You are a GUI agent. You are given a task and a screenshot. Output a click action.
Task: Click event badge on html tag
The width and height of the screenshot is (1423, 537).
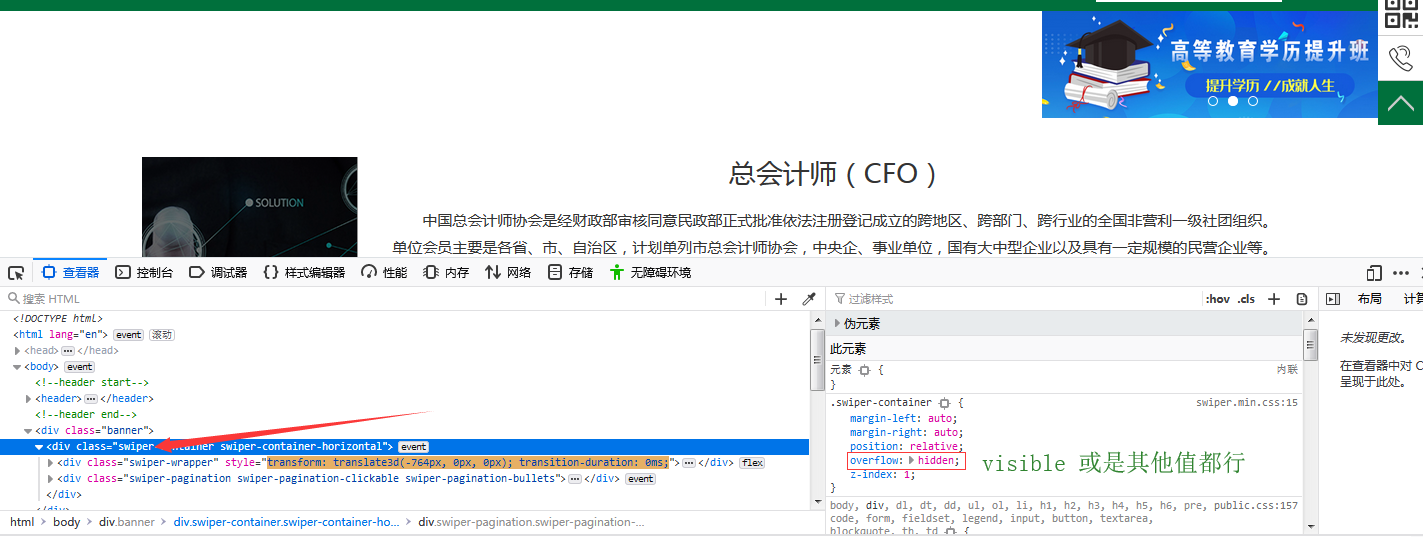coord(128,335)
